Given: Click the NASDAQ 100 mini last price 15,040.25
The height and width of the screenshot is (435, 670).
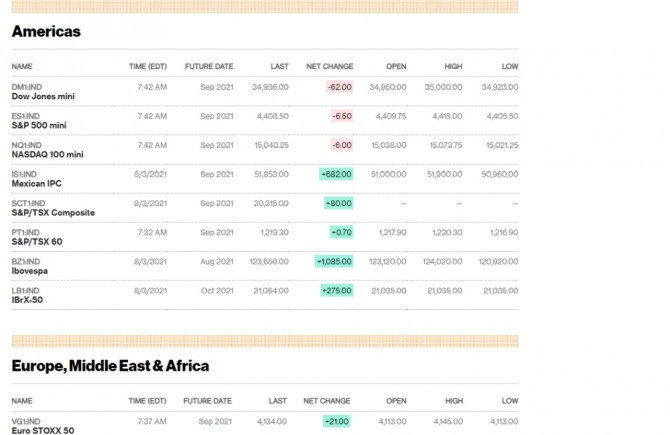Looking at the screenshot, I should (271, 145).
